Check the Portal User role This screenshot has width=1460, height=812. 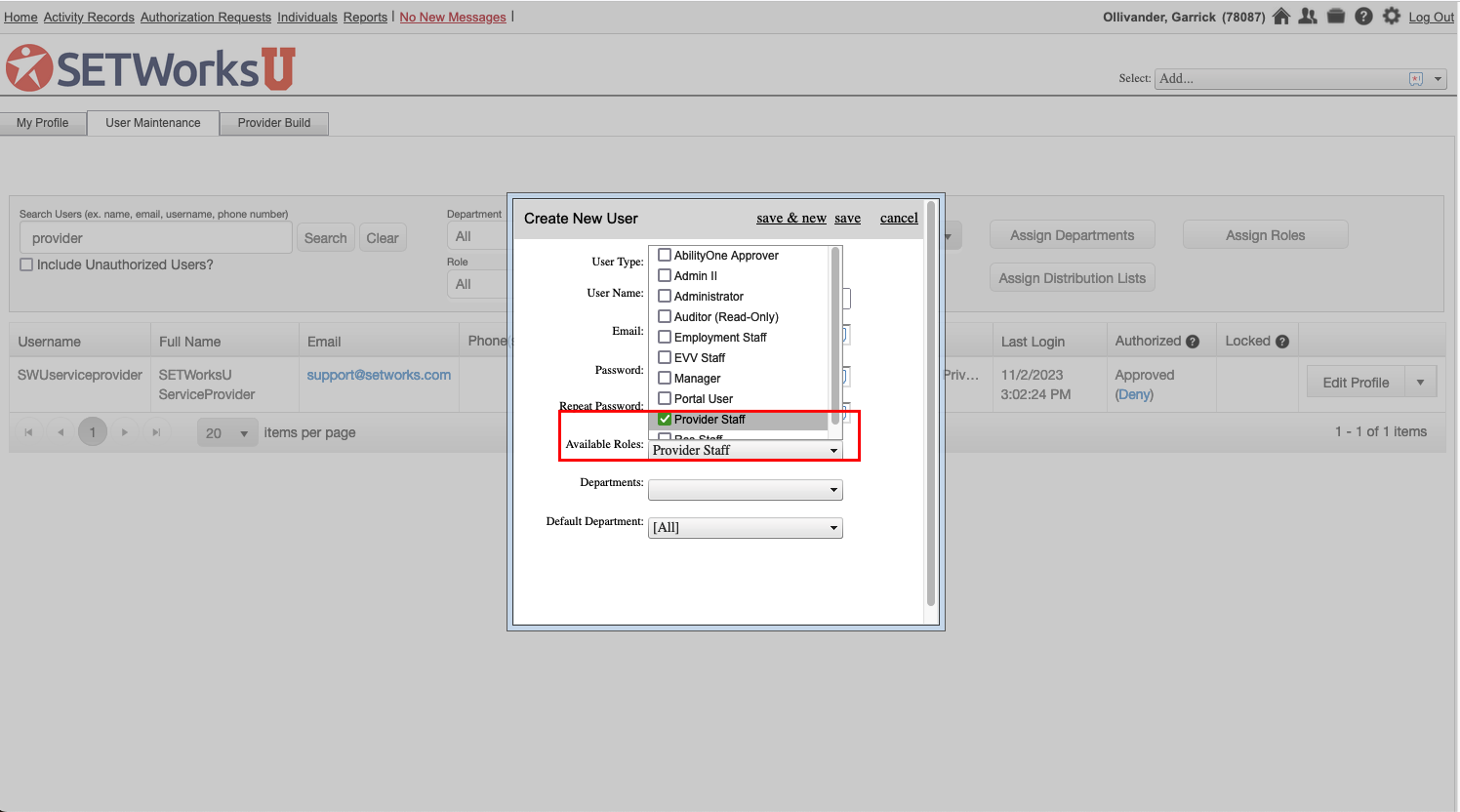click(665, 398)
